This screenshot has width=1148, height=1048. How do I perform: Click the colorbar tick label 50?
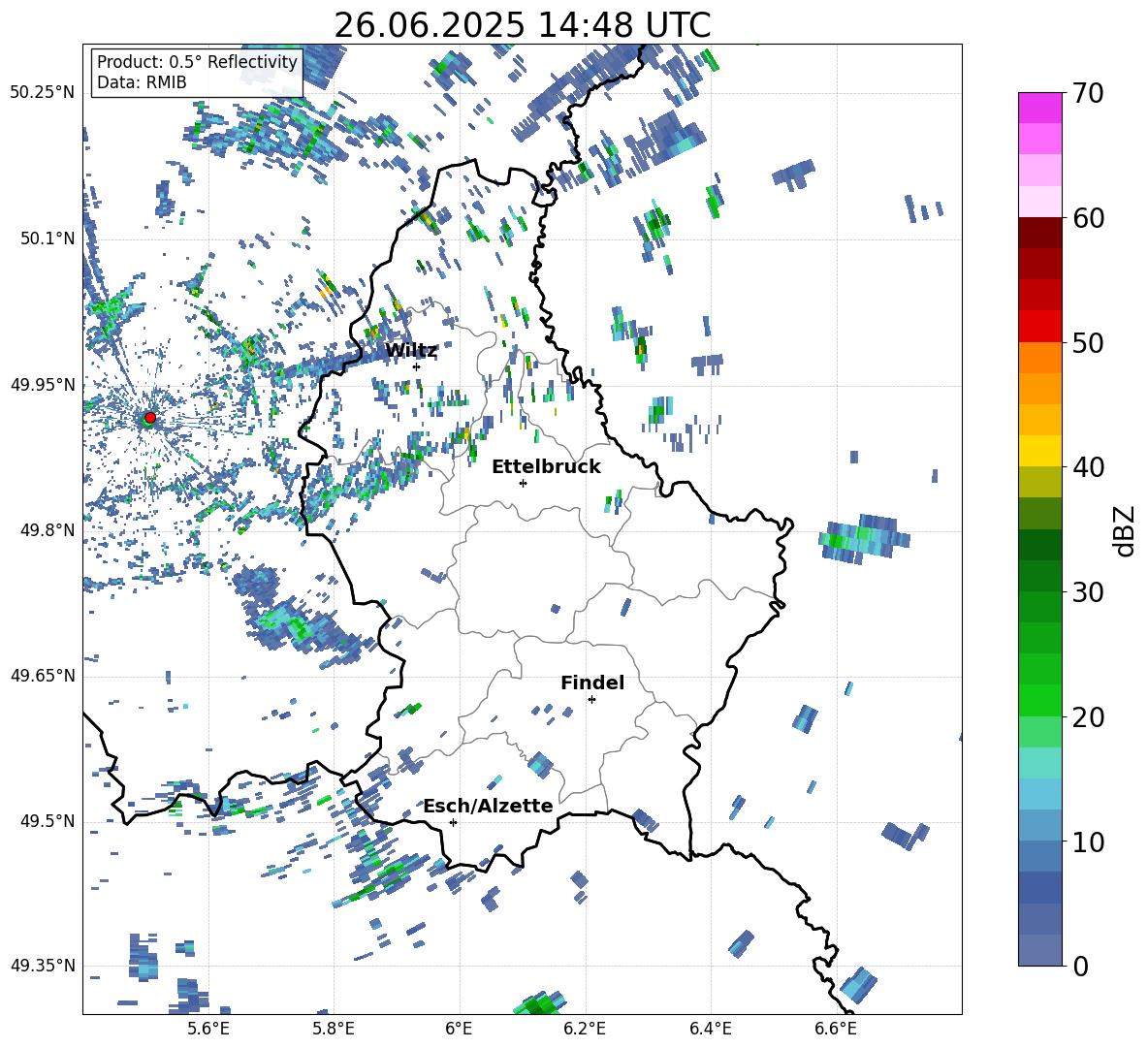click(x=1088, y=343)
